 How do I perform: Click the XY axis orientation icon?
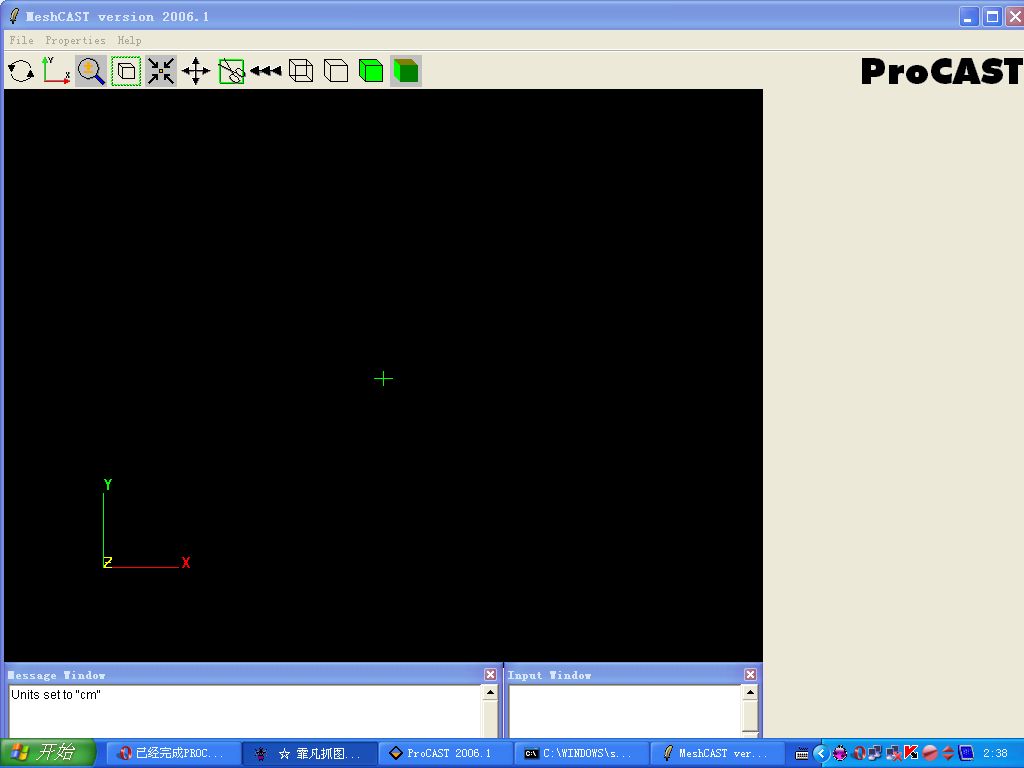coord(56,71)
